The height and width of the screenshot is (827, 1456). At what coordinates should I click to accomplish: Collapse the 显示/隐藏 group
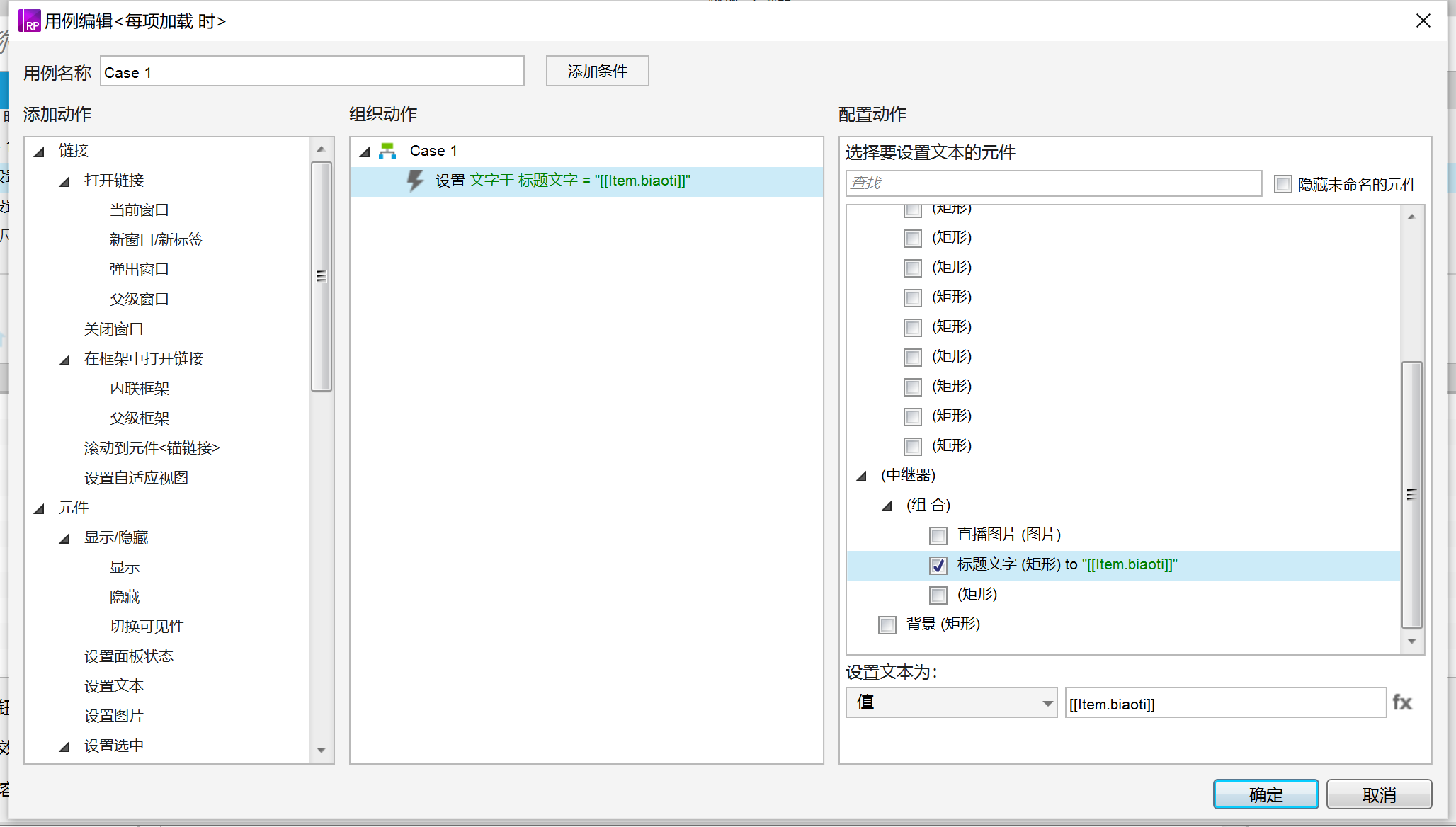point(65,538)
